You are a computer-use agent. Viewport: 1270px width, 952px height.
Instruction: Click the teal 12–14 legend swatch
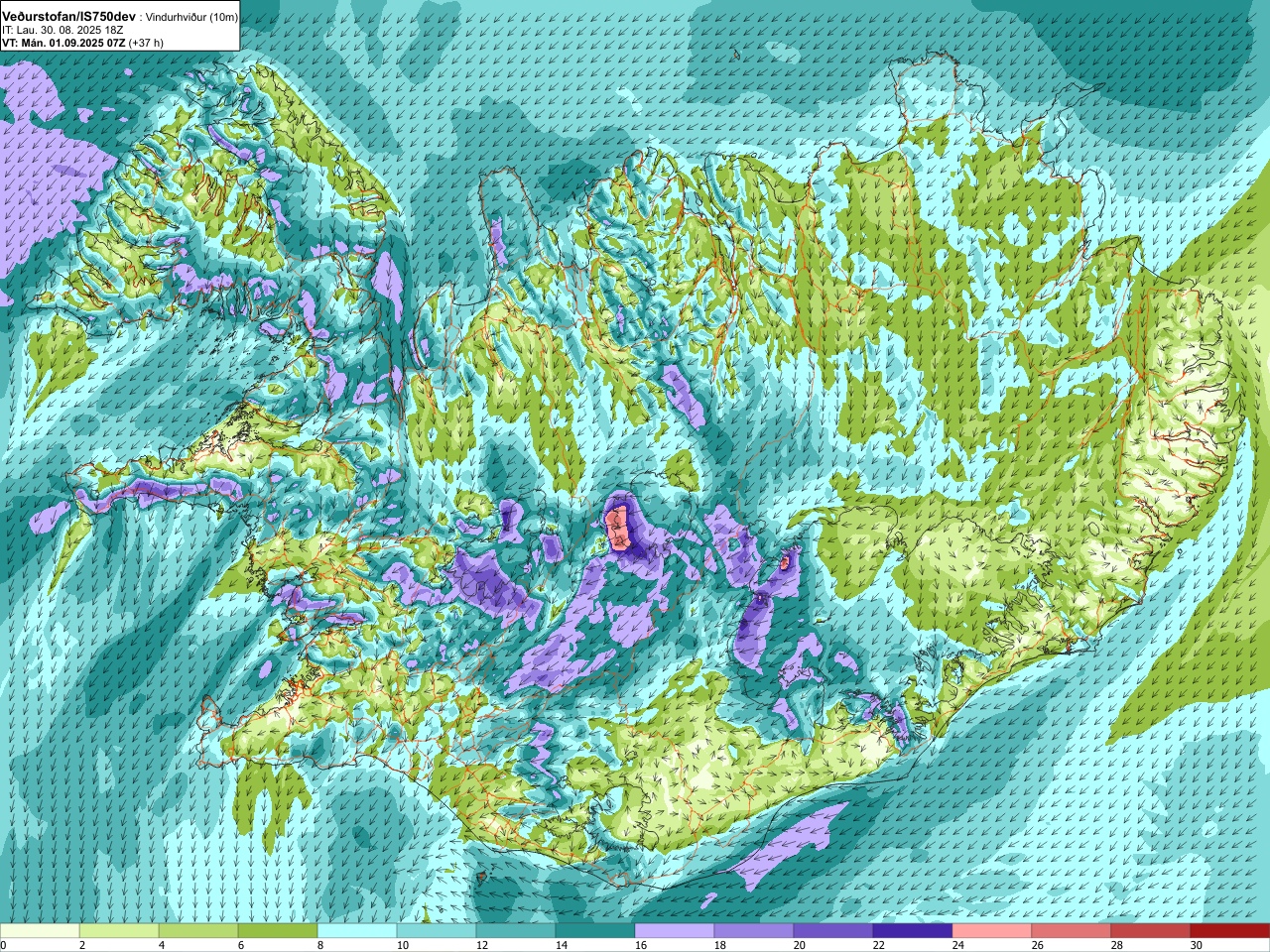[x=516, y=931]
